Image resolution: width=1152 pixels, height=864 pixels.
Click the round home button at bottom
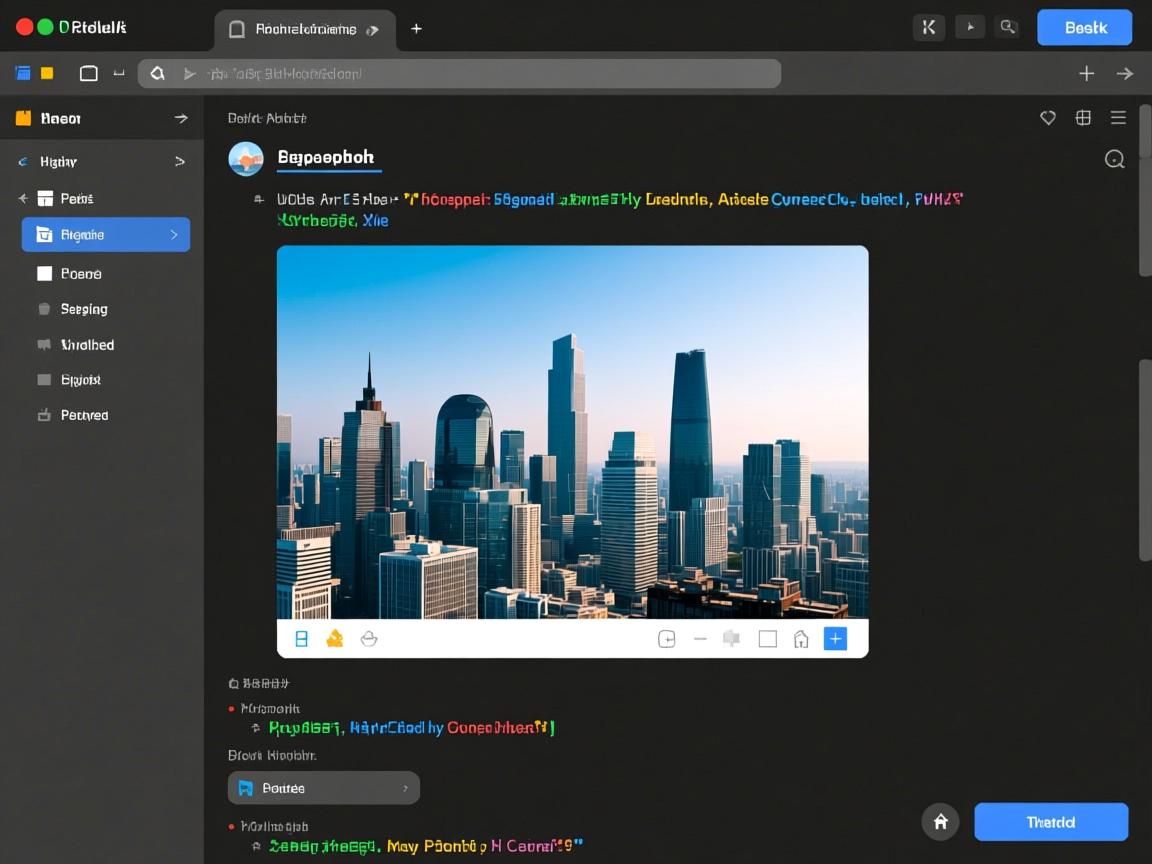[940, 822]
